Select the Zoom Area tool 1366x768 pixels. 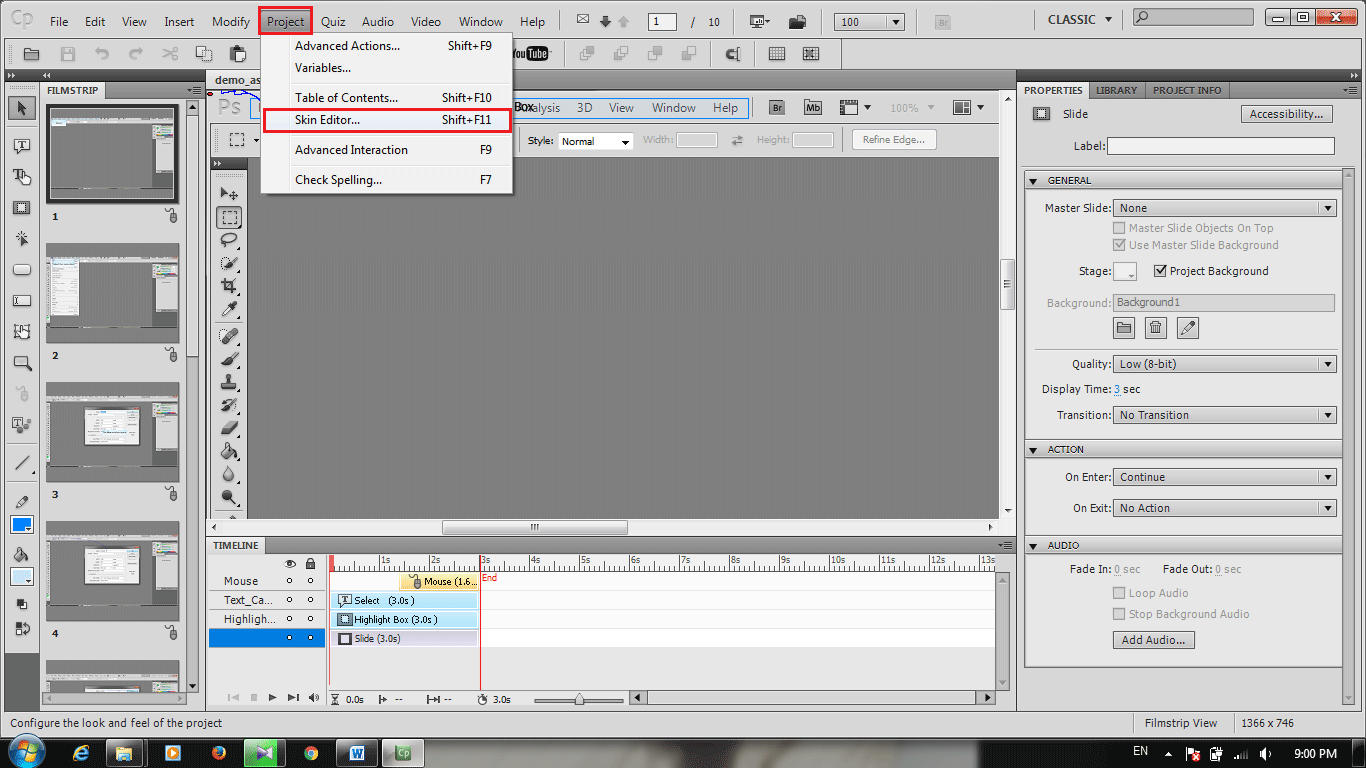pos(21,363)
